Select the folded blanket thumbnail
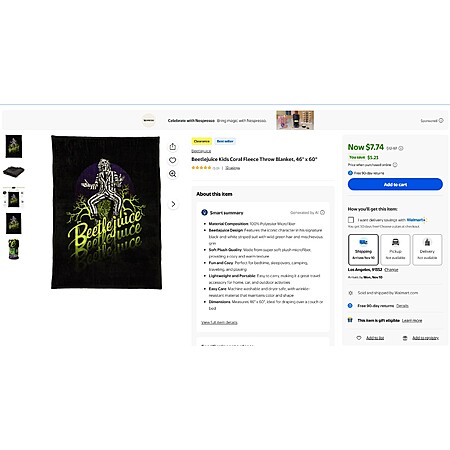 pyautogui.click(x=14, y=172)
